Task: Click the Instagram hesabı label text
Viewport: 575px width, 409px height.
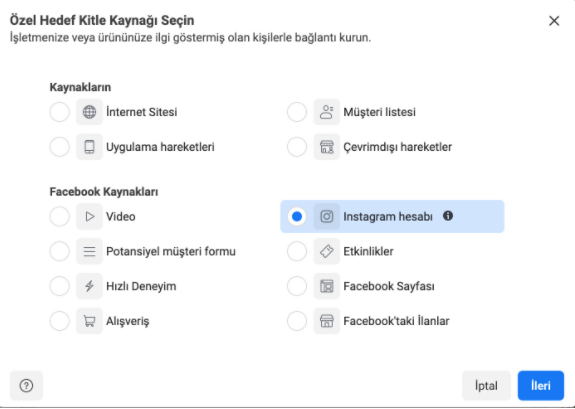Action: point(388,216)
